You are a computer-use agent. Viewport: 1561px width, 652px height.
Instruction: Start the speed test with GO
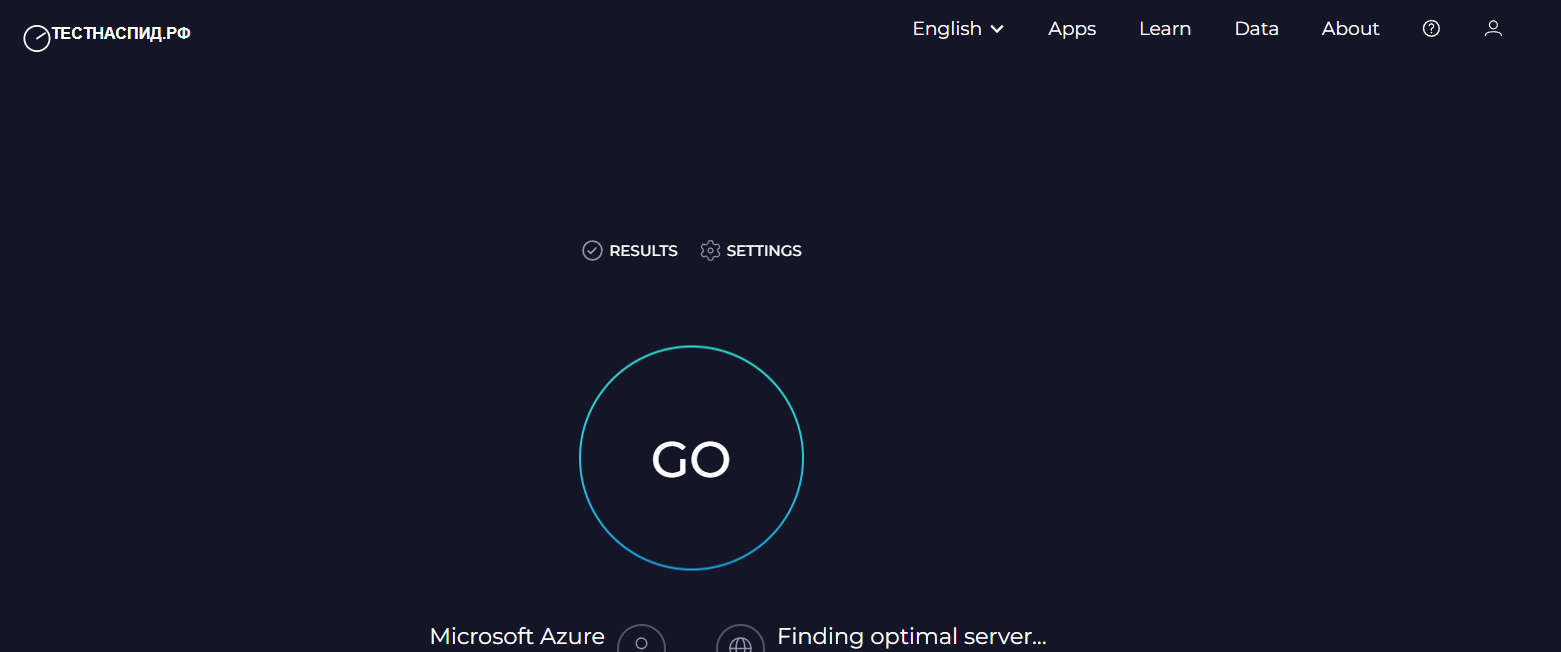[691, 459]
